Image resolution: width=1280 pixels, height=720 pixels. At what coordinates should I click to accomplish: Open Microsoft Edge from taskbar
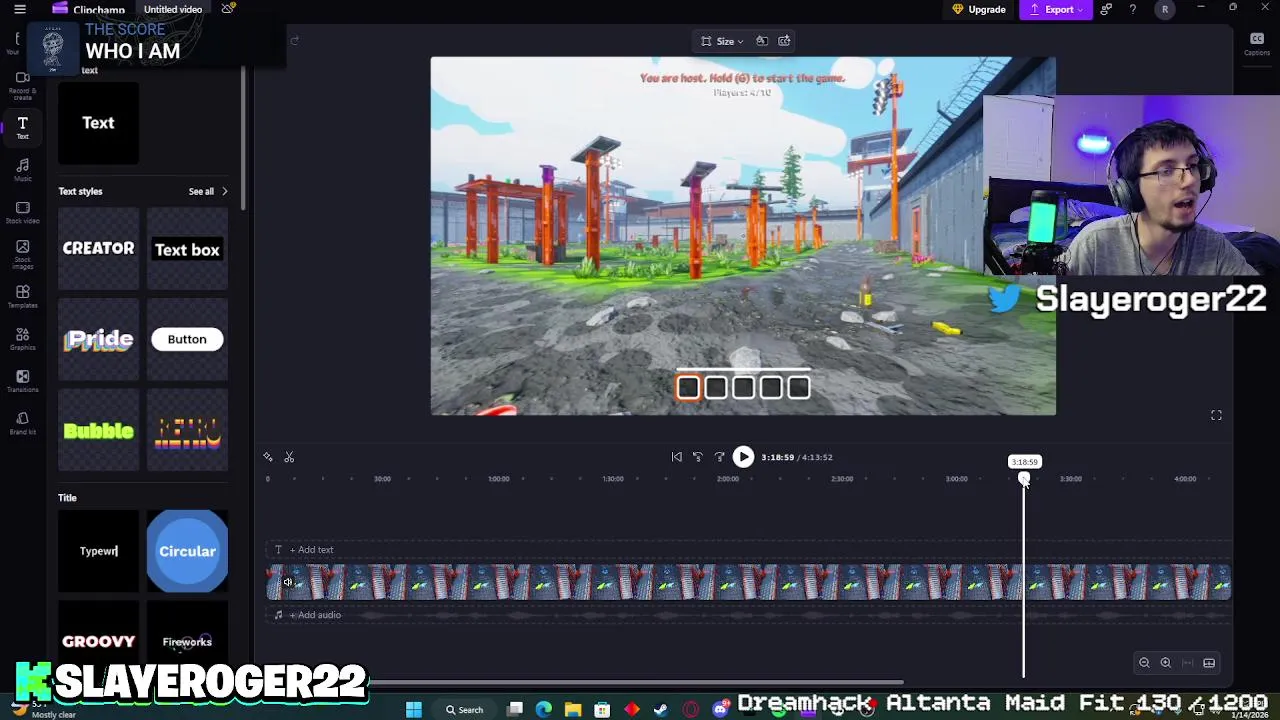[x=544, y=710]
